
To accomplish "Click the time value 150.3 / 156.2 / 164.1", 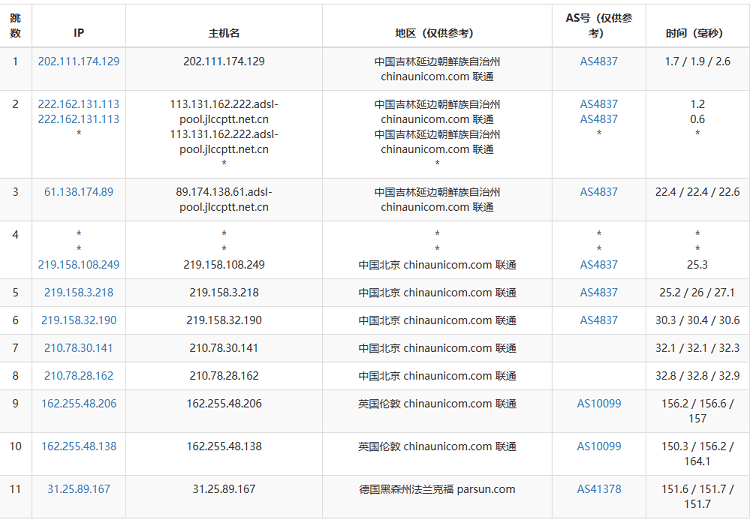I will (x=697, y=454).
